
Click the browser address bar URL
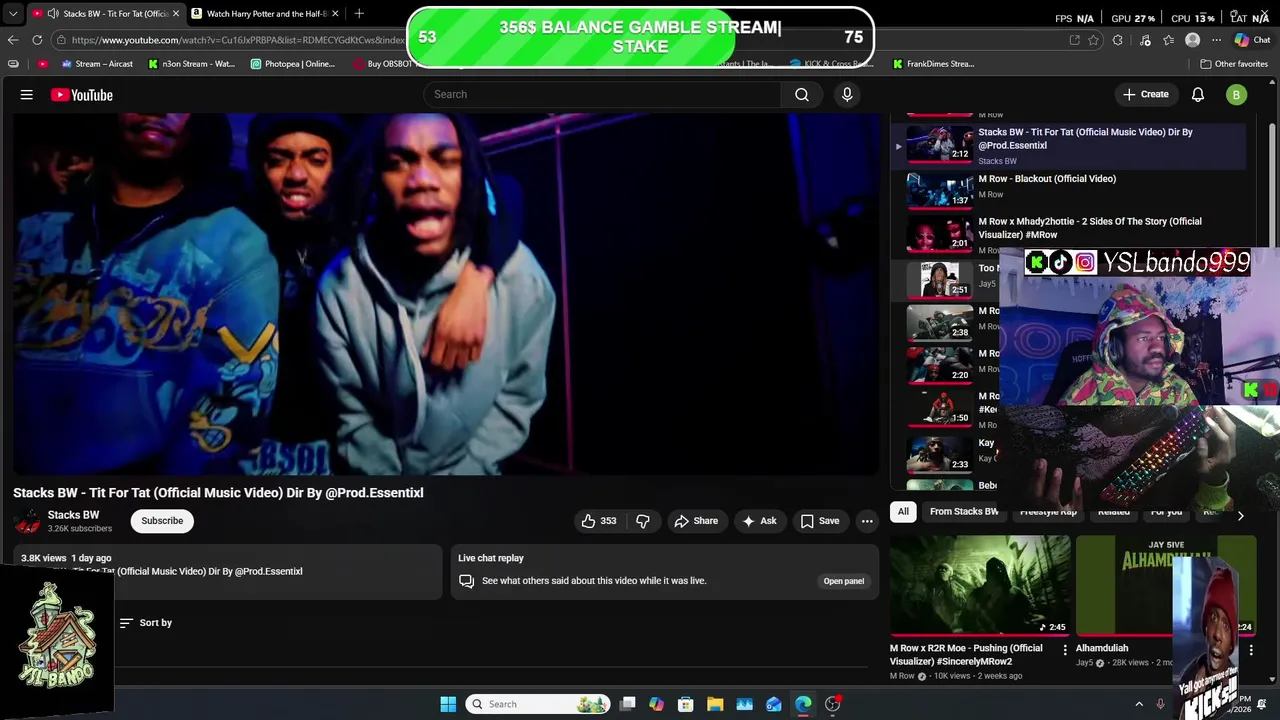[240, 40]
